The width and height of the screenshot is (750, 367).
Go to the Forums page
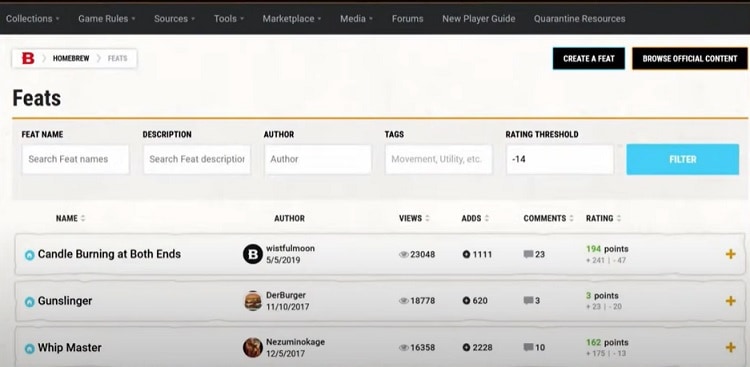(x=408, y=19)
